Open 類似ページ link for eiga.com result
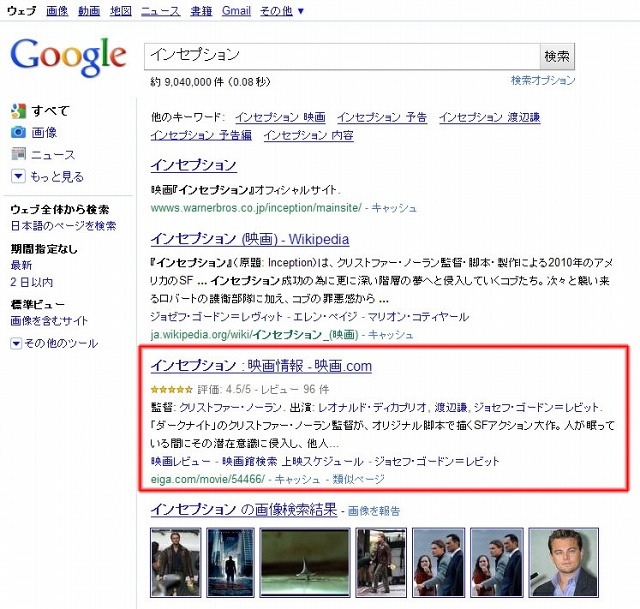640x609 pixels. pyautogui.click(x=358, y=479)
